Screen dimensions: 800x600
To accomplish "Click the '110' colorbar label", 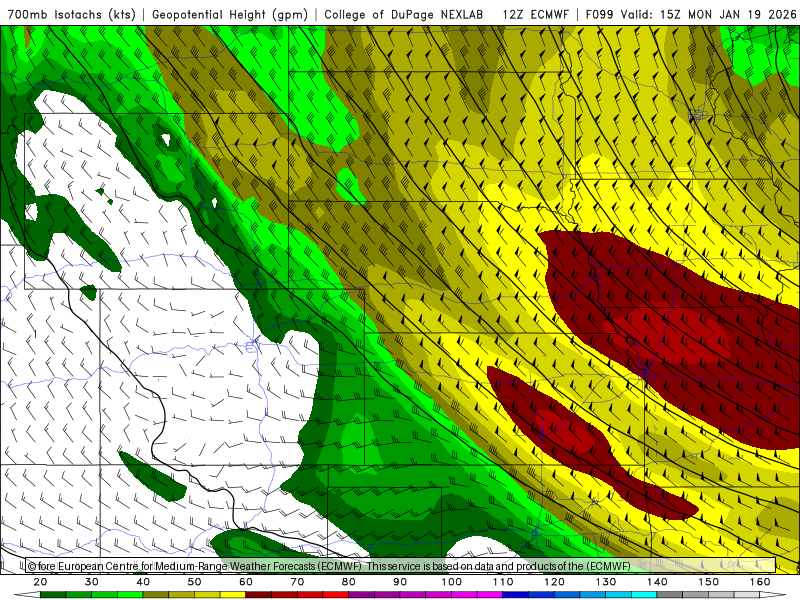I will pyautogui.click(x=503, y=582).
